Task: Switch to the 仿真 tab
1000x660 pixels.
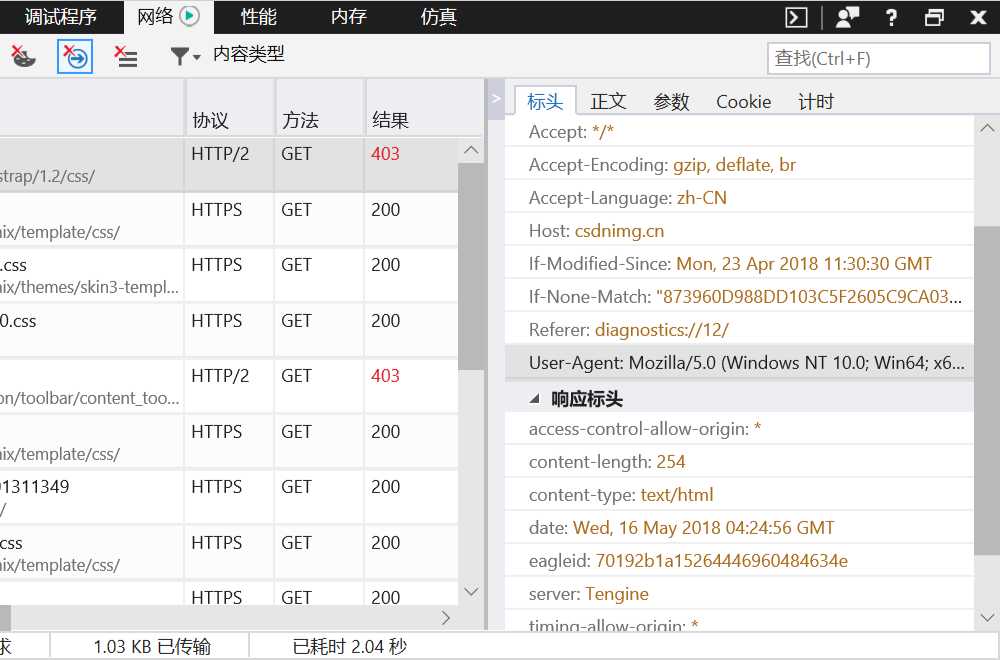Action: tap(438, 17)
